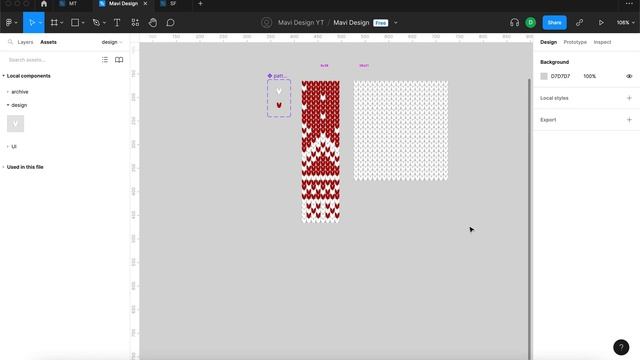Image resolution: width=640 pixels, height=360 pixels.
Task: Switch to the Layers tab
Action: point(25,42)
